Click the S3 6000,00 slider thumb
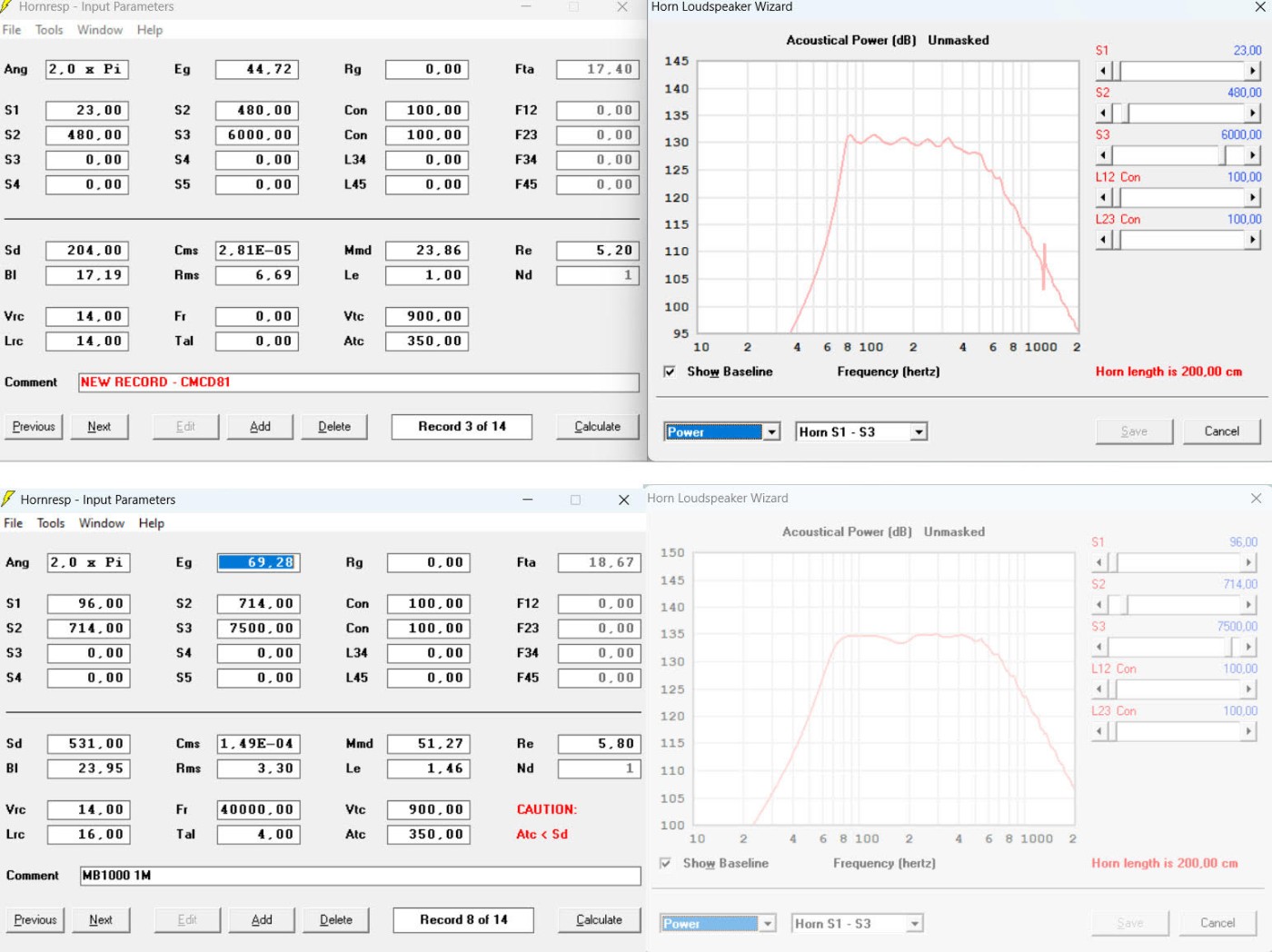The width and height of the screenshot is (1272, 952). (1232, 155)
